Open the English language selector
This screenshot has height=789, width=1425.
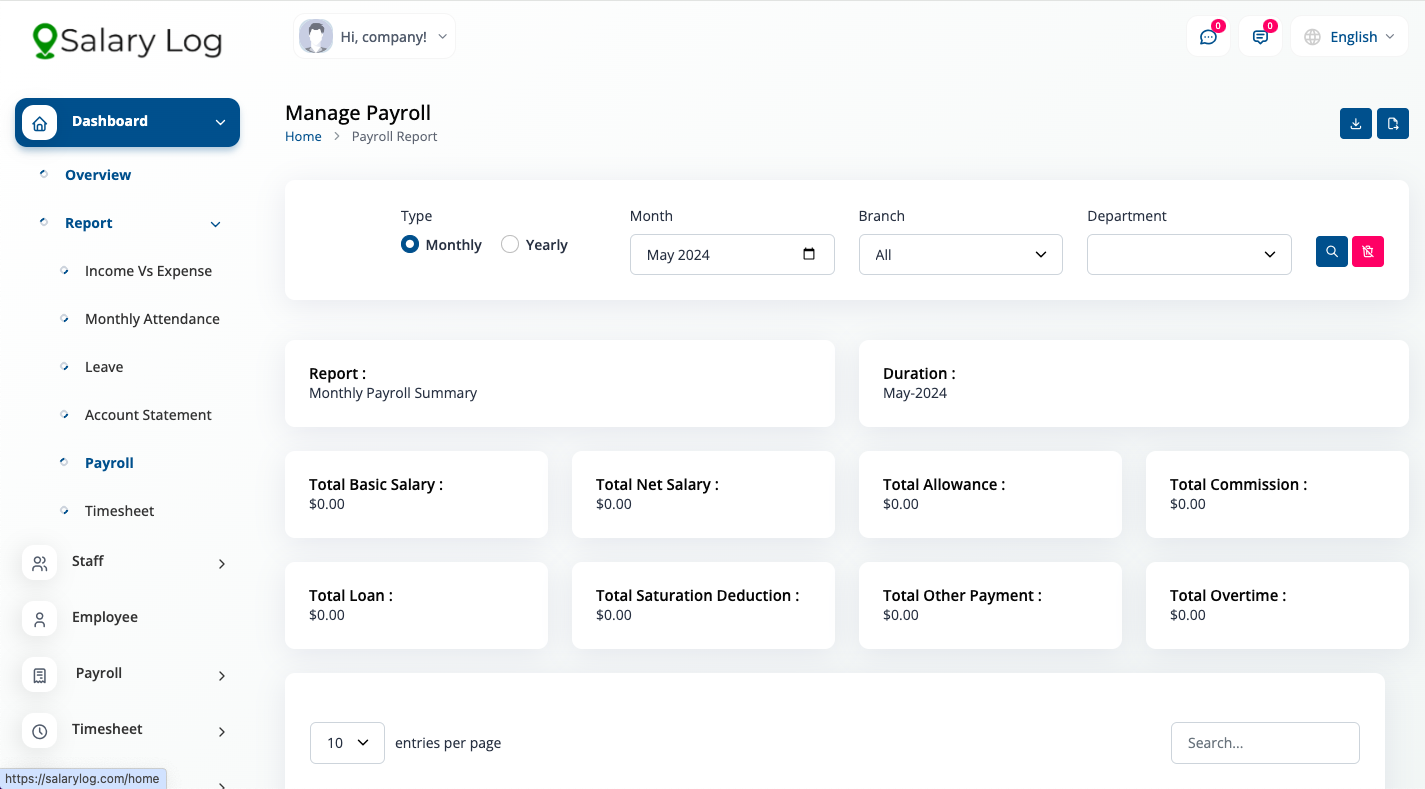(x=1349, y=37)
